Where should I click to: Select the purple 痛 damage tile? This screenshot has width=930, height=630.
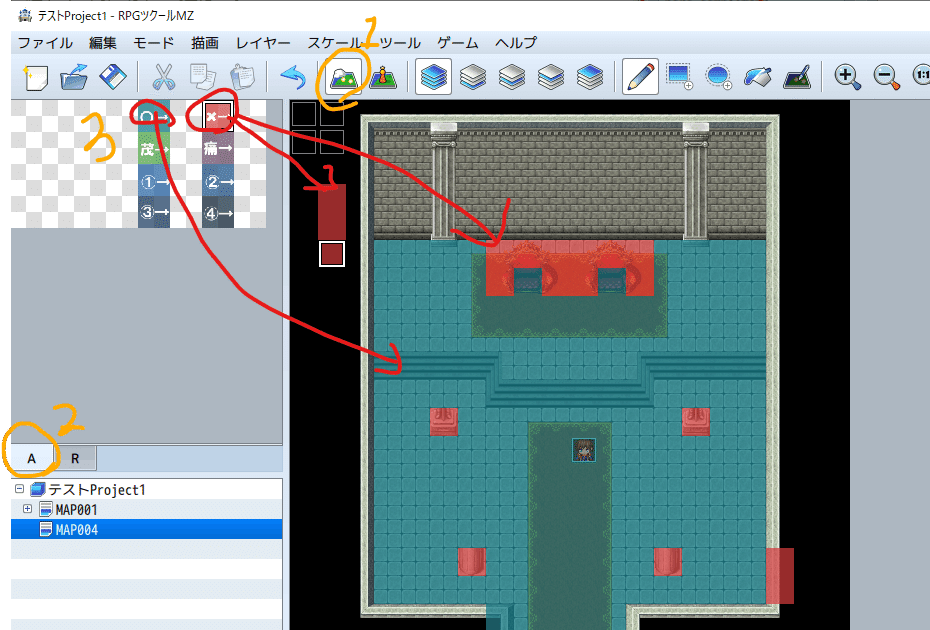point(218,148)
